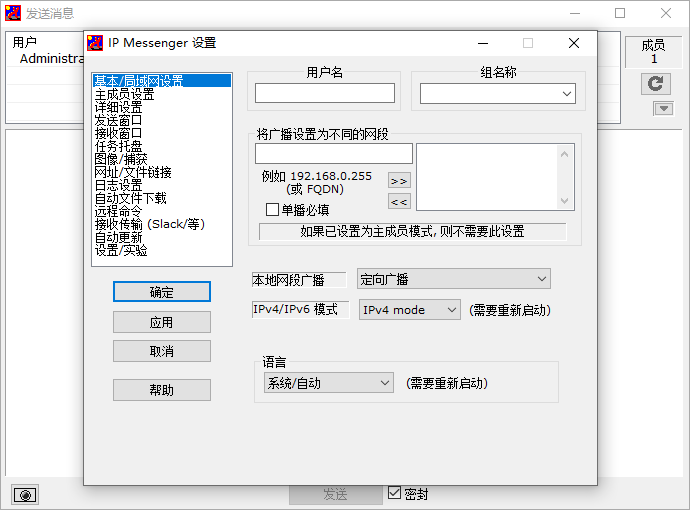Select 日志设置 in the settings list
Image resolution: width=690 pixels, height=510 pixels.
161,185
